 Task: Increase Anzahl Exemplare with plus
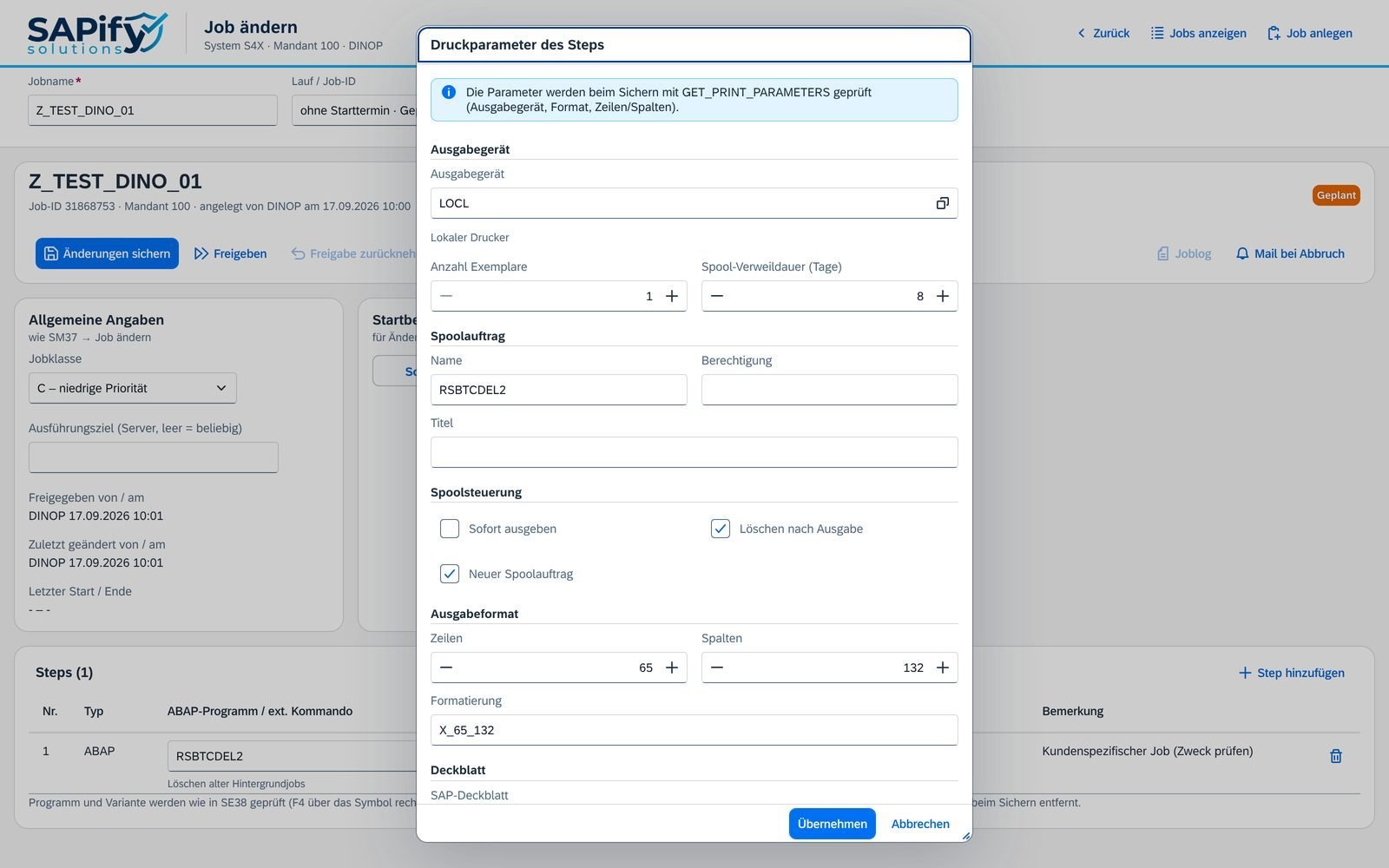tap(672, 296)
